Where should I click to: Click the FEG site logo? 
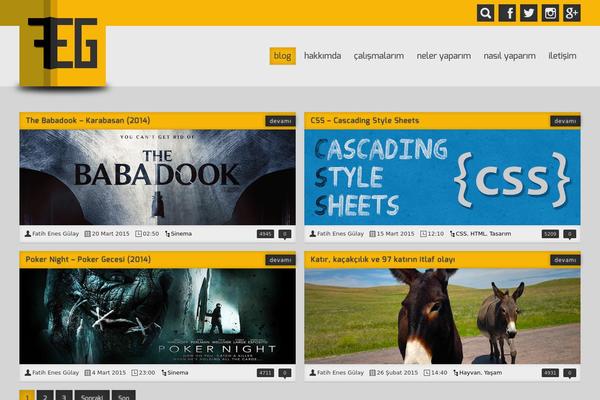coord(63,44)
